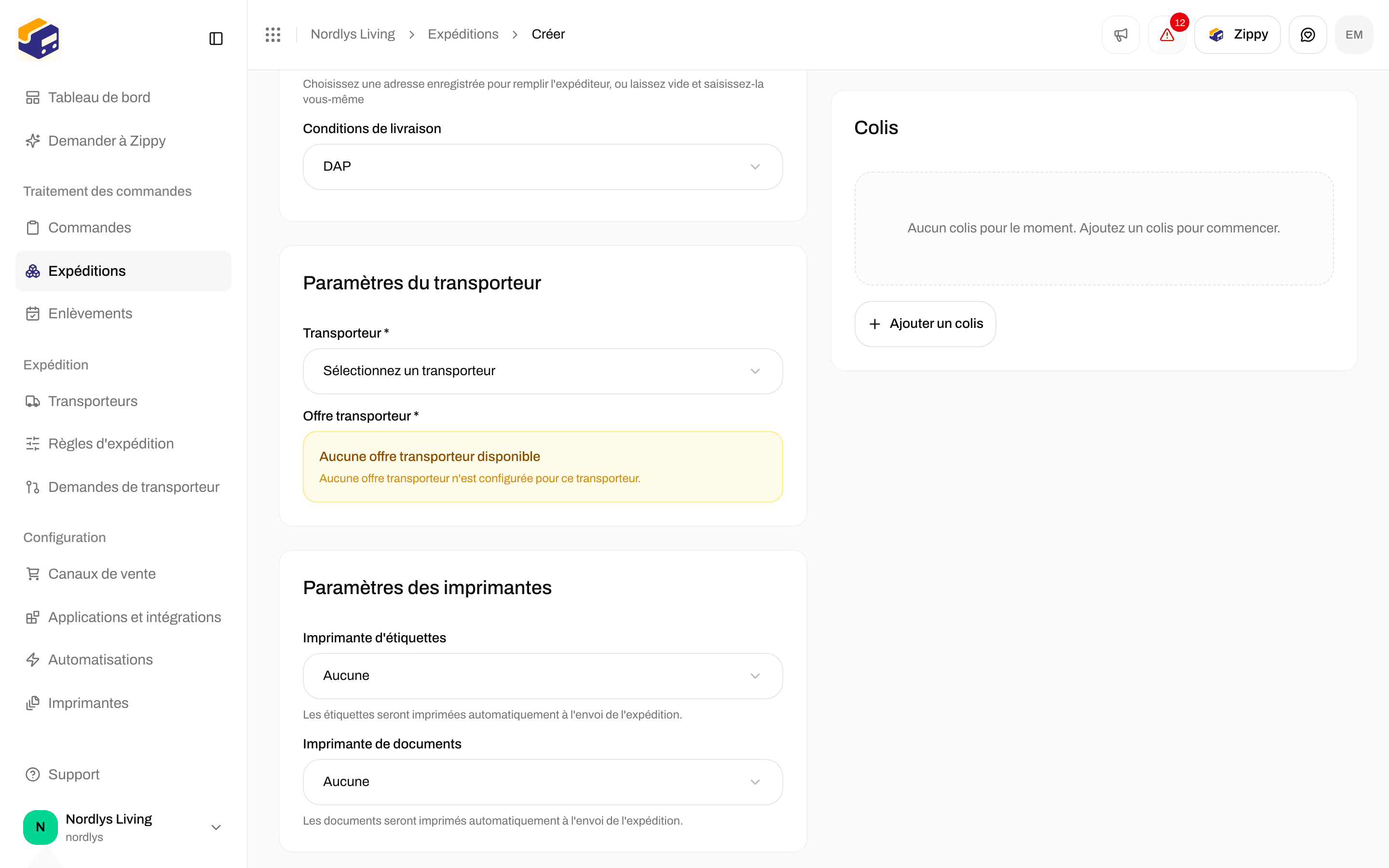Click the Ajouter un colis button
1389x868 pixels.
[925, 324]
